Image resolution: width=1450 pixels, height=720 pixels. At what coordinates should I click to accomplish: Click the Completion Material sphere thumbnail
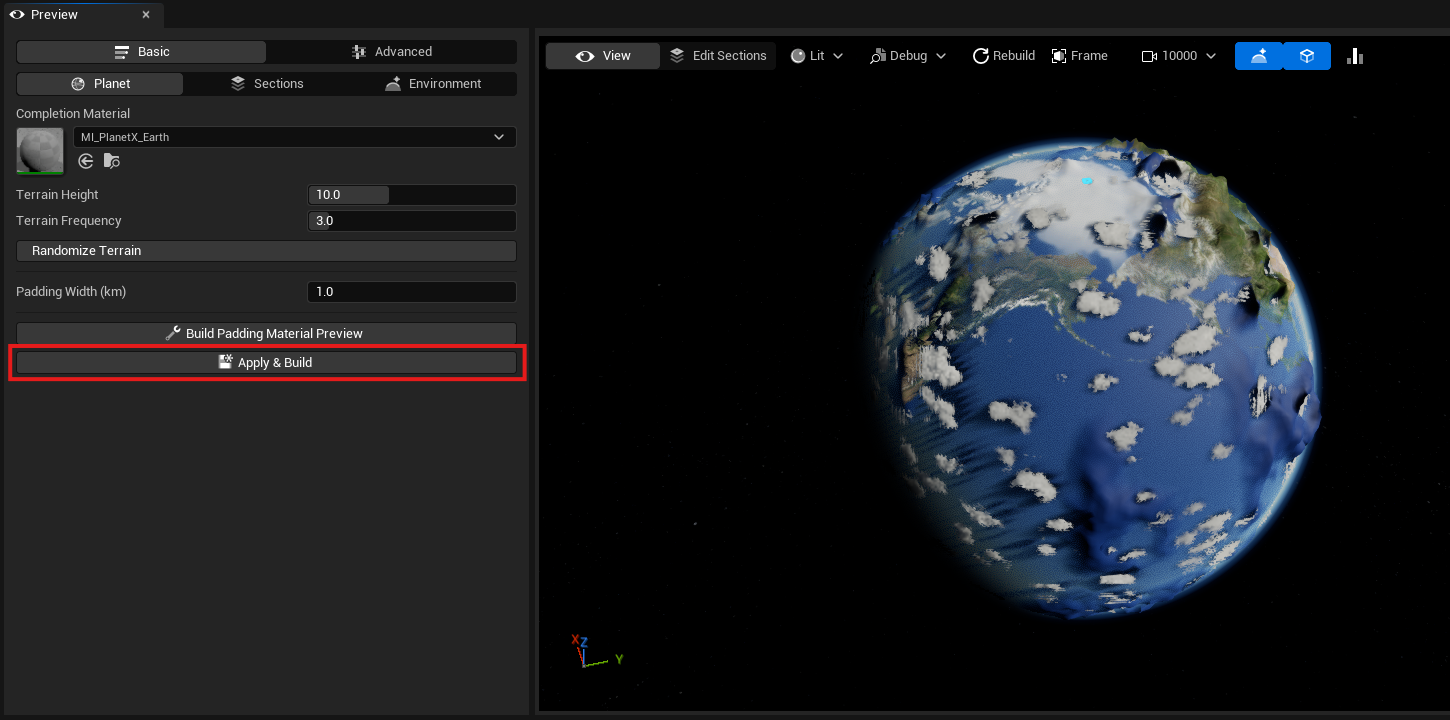click(x=41, y=151)
